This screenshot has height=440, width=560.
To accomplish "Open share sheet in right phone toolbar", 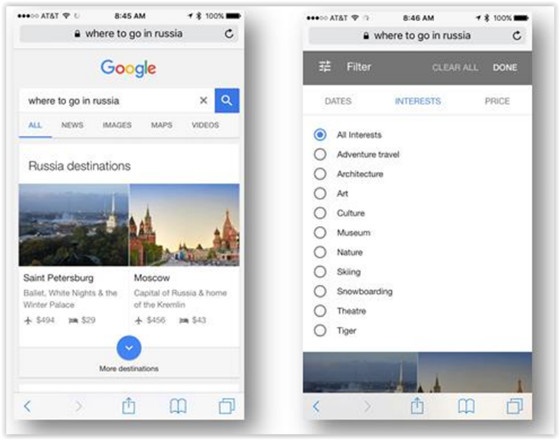I will point(417,406).
